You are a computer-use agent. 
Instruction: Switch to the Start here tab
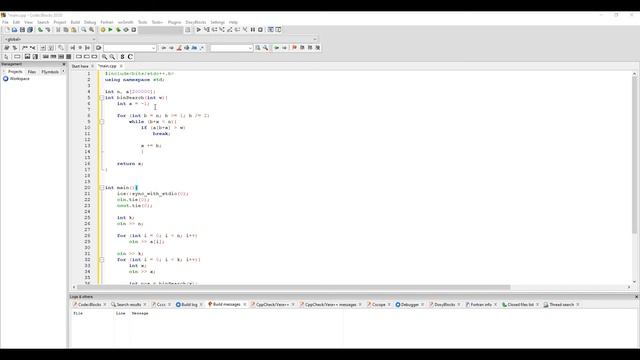tap(80, 66)
